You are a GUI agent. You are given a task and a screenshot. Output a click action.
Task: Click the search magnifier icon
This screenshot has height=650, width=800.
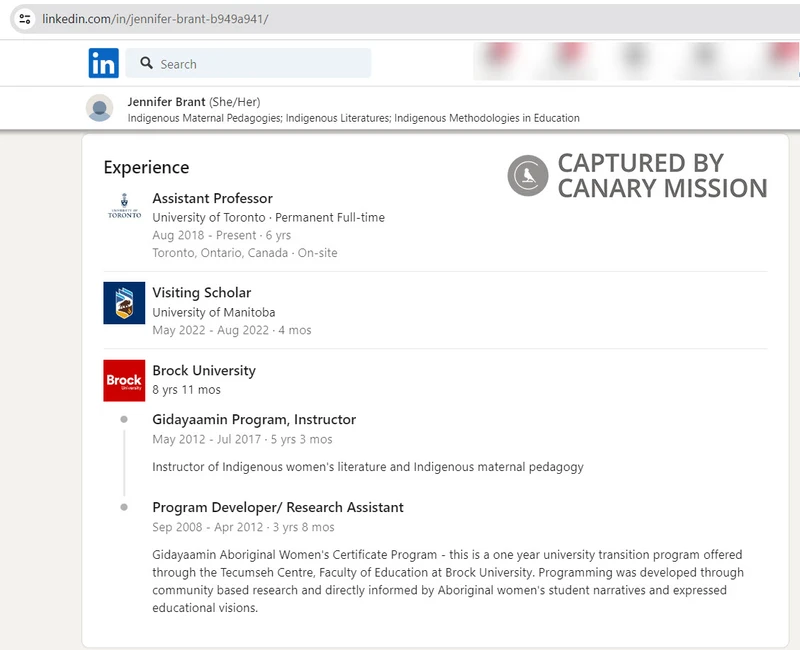click(147, 63)
